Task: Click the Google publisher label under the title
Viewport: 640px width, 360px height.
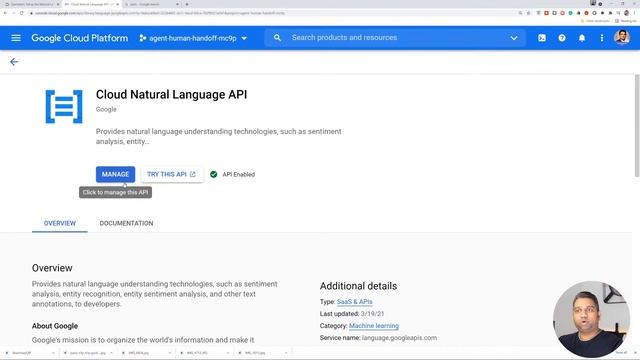Action: coord(106,109)
